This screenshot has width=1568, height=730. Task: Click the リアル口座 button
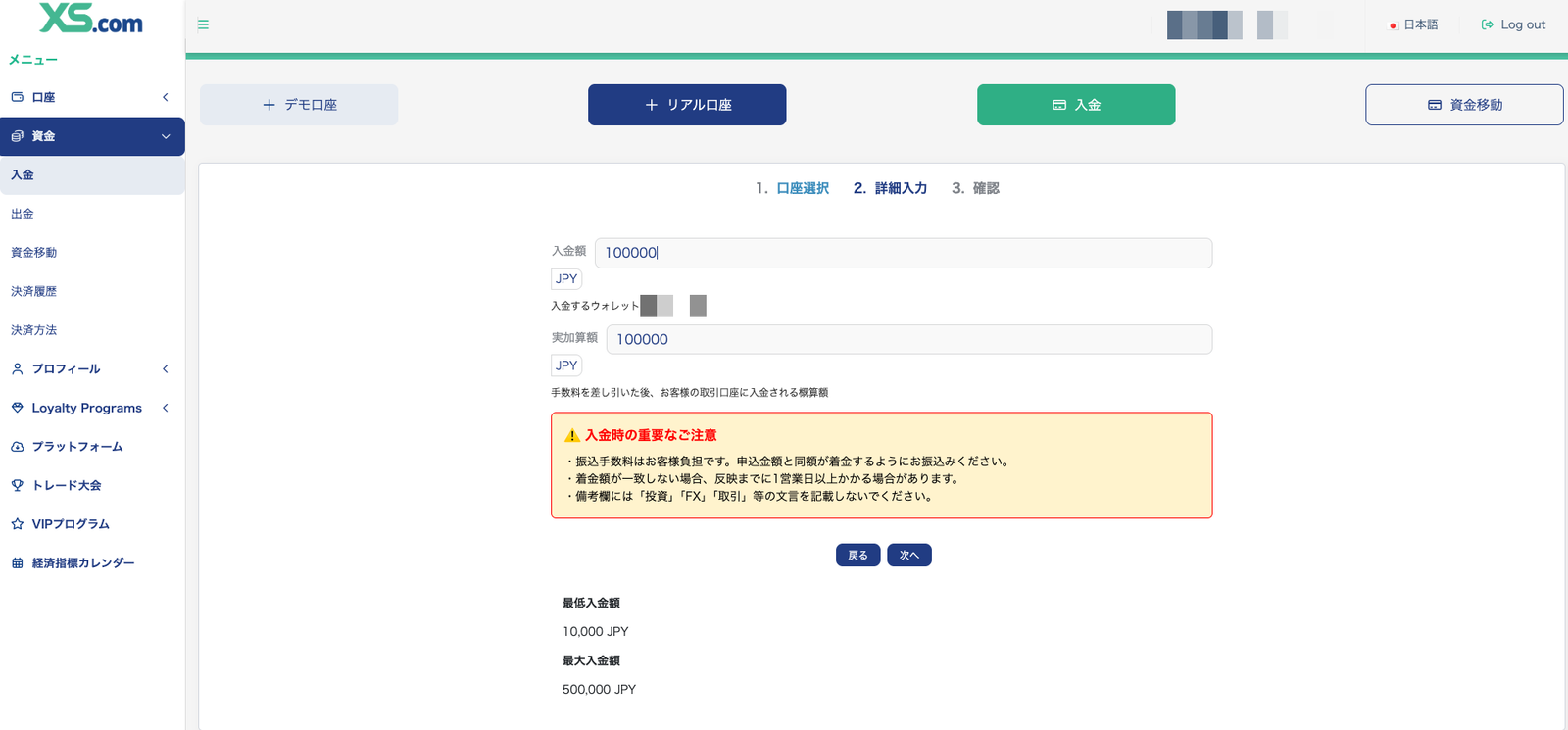click(687, 105)
